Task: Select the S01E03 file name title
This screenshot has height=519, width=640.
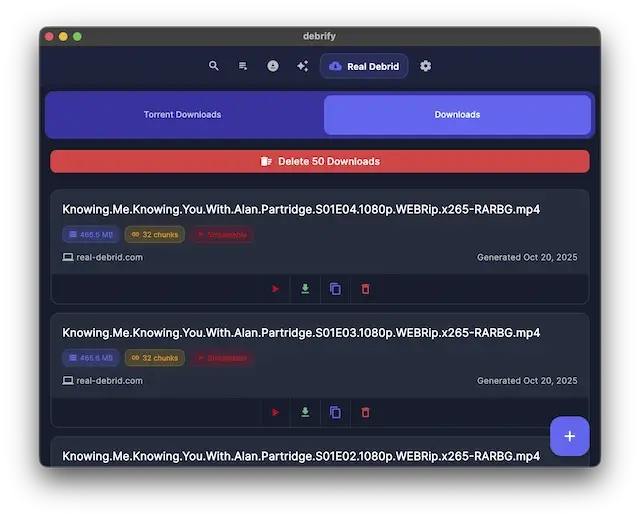Action: click(301, 333)
